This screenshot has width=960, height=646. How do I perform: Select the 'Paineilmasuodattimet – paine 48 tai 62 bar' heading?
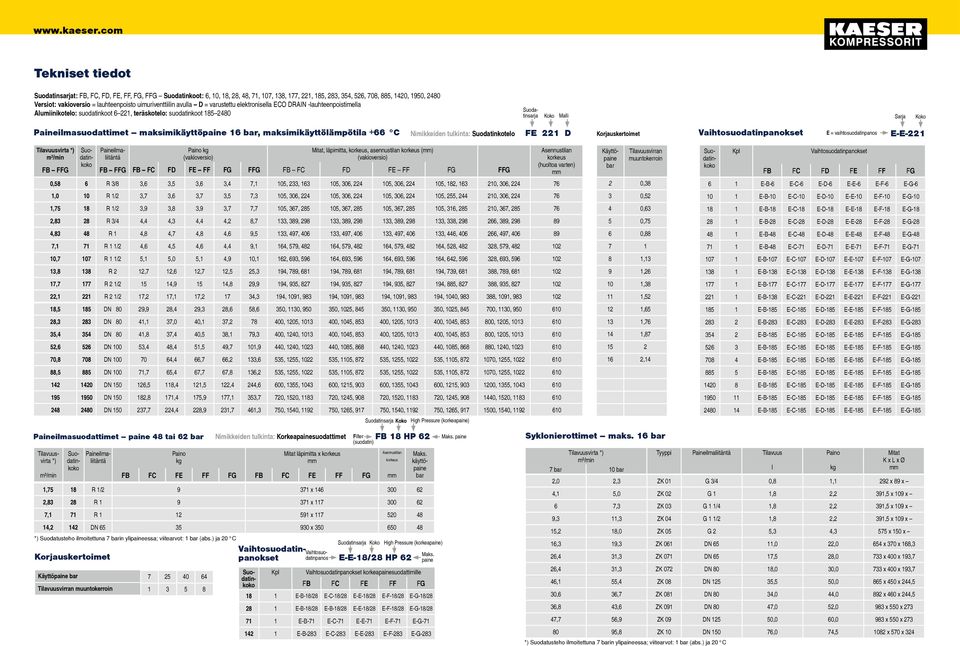[118, 437]
